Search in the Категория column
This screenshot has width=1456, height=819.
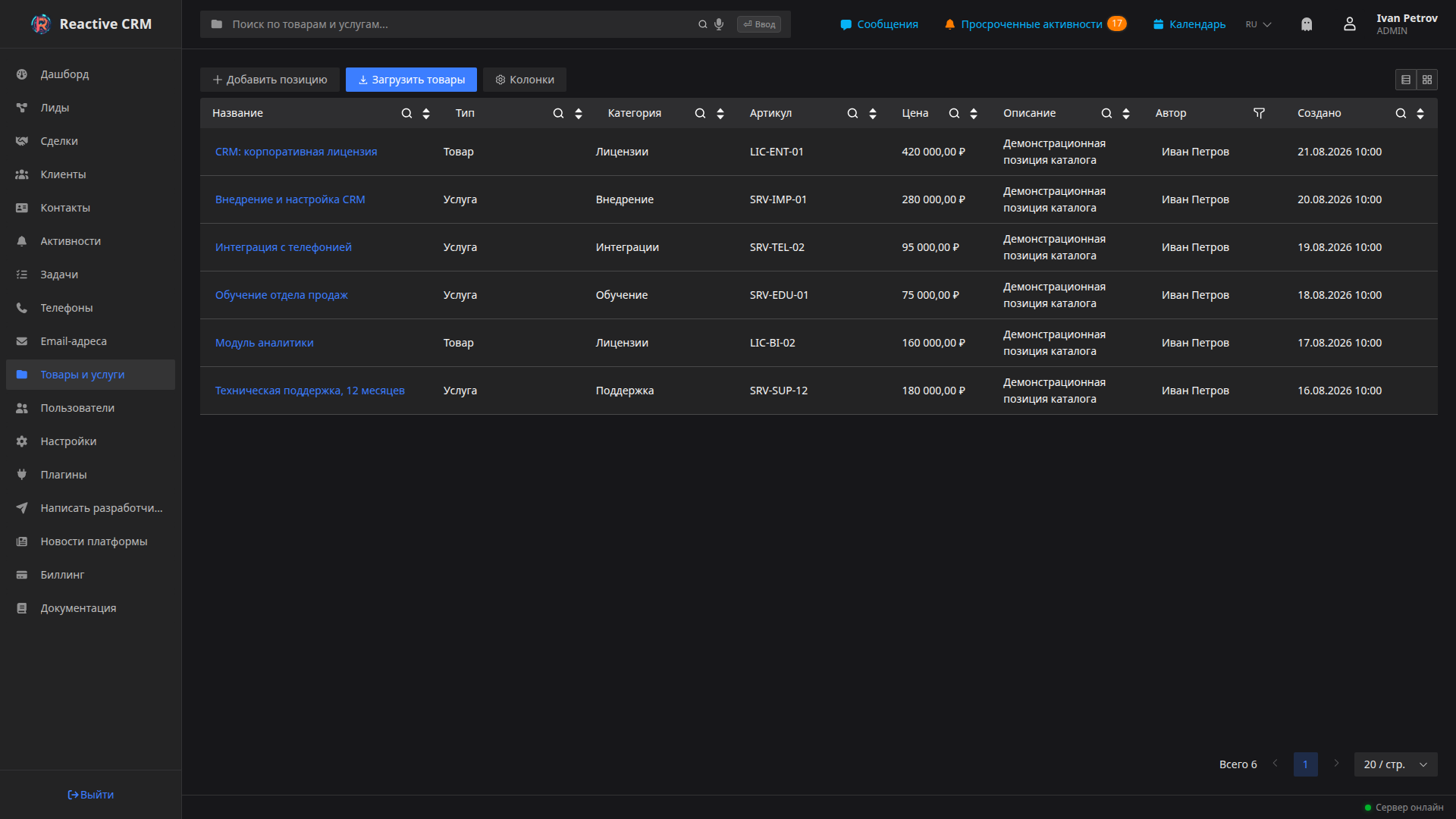pyautogui.click(x=700, y=113)
